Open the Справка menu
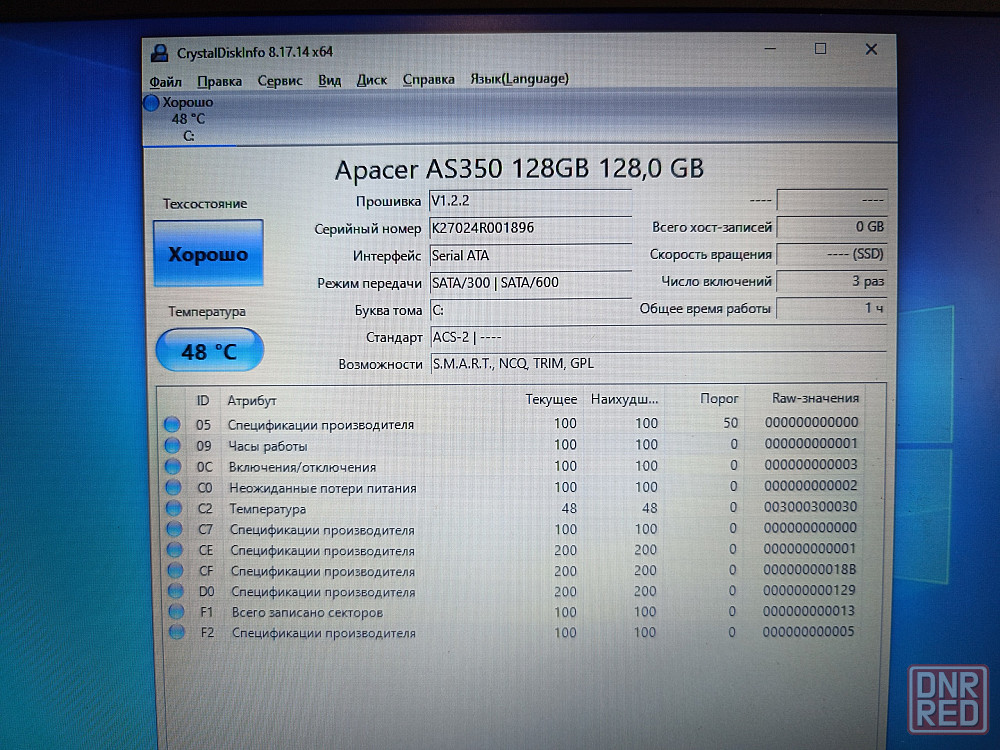The height and width of the screenshot is (750, 1000). pos(428,80)
